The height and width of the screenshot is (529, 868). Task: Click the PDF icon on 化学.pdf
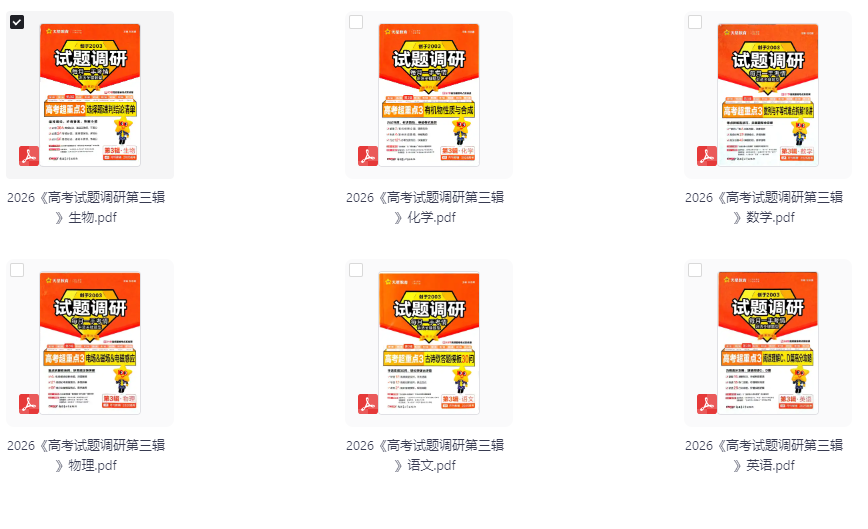tap(368, 156)
